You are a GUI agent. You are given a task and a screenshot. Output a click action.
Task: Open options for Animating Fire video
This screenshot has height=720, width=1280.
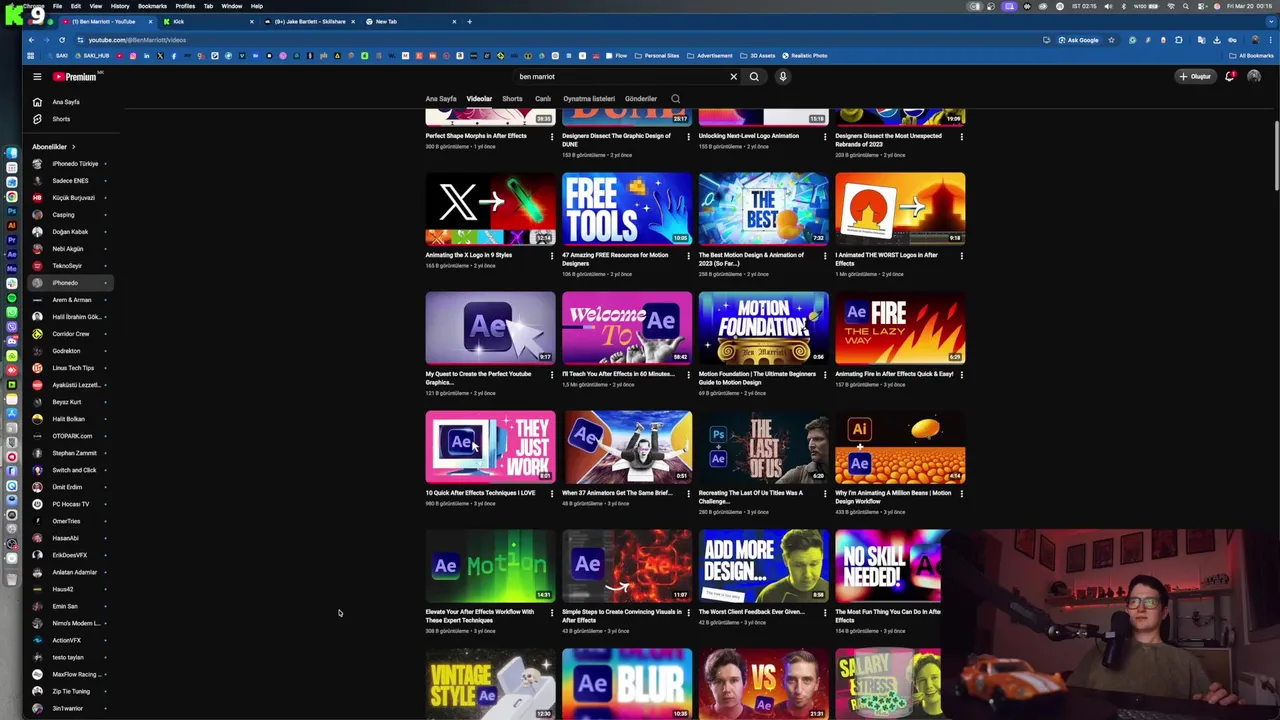coord(962,375)
